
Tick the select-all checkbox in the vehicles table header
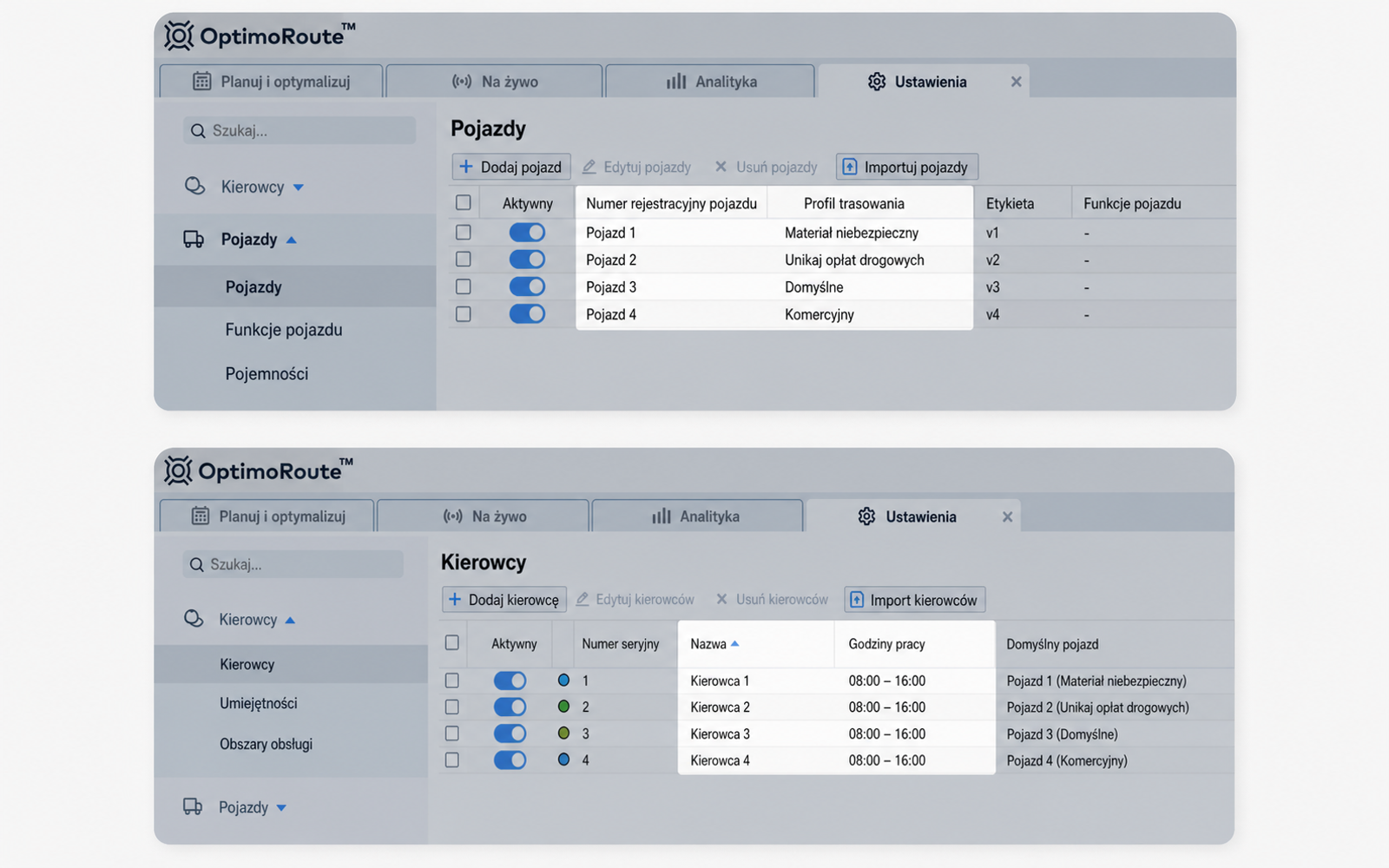click(x=464, y=202)
